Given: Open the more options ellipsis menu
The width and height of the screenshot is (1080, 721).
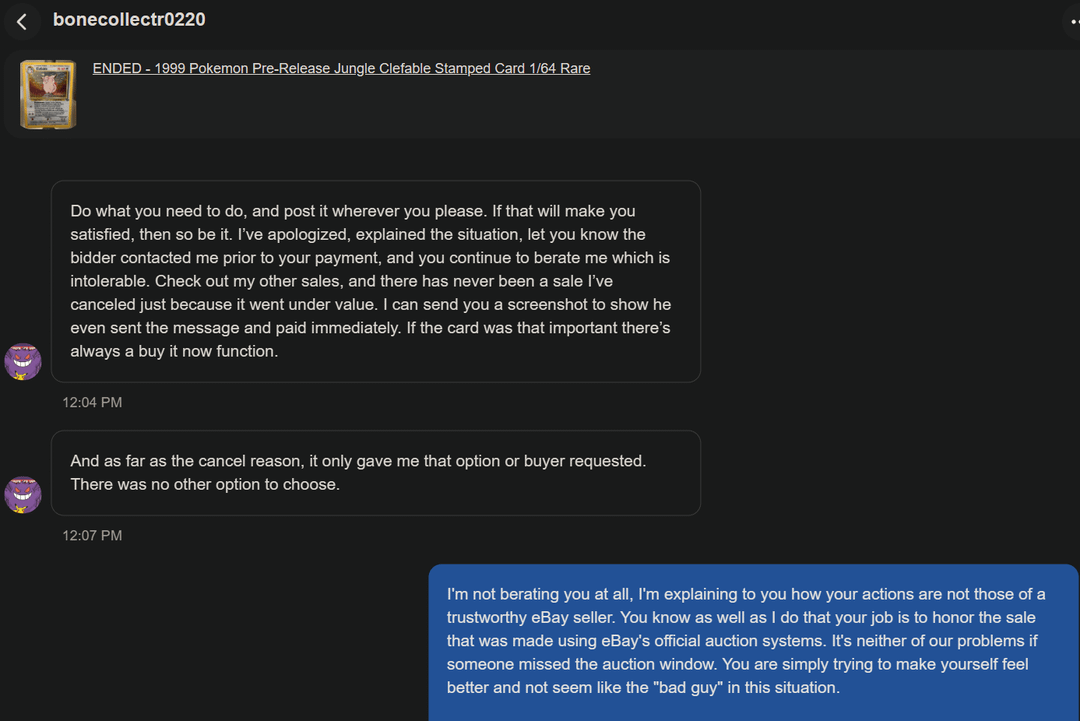Looking at the screenshot, I should (1073, 22).
